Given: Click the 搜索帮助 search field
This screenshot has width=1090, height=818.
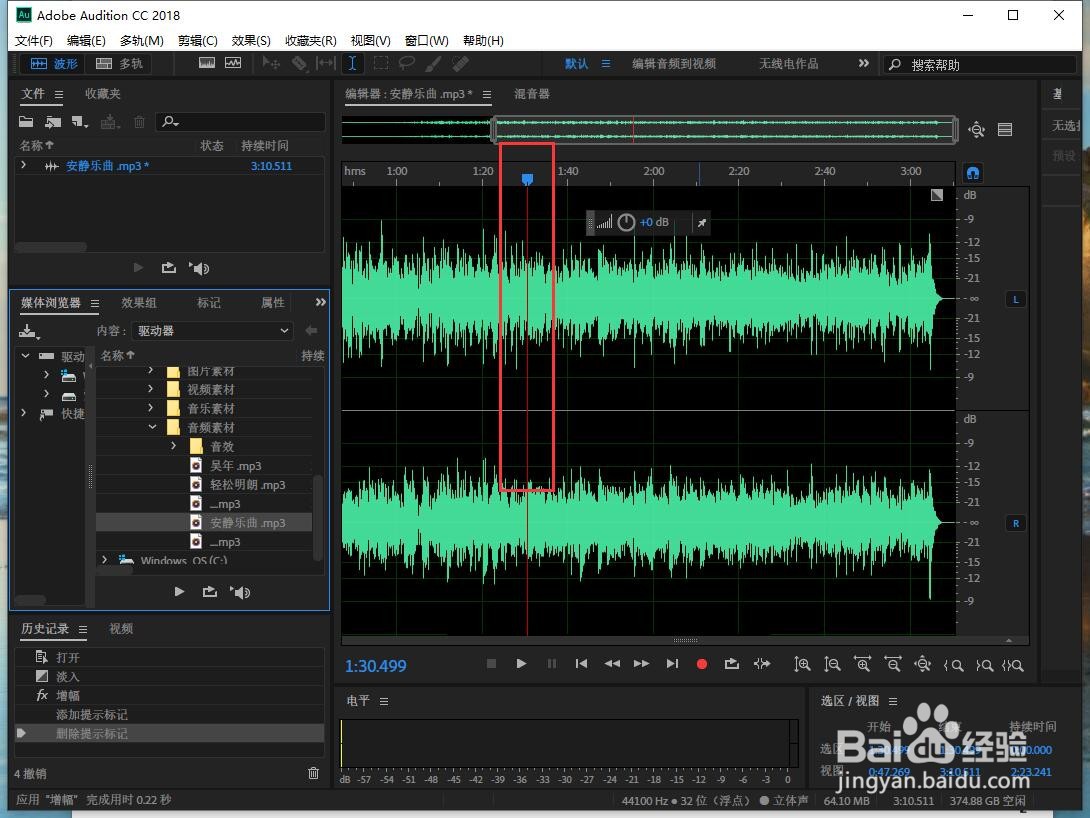Looking at the screenshot, I should (979, 65).
